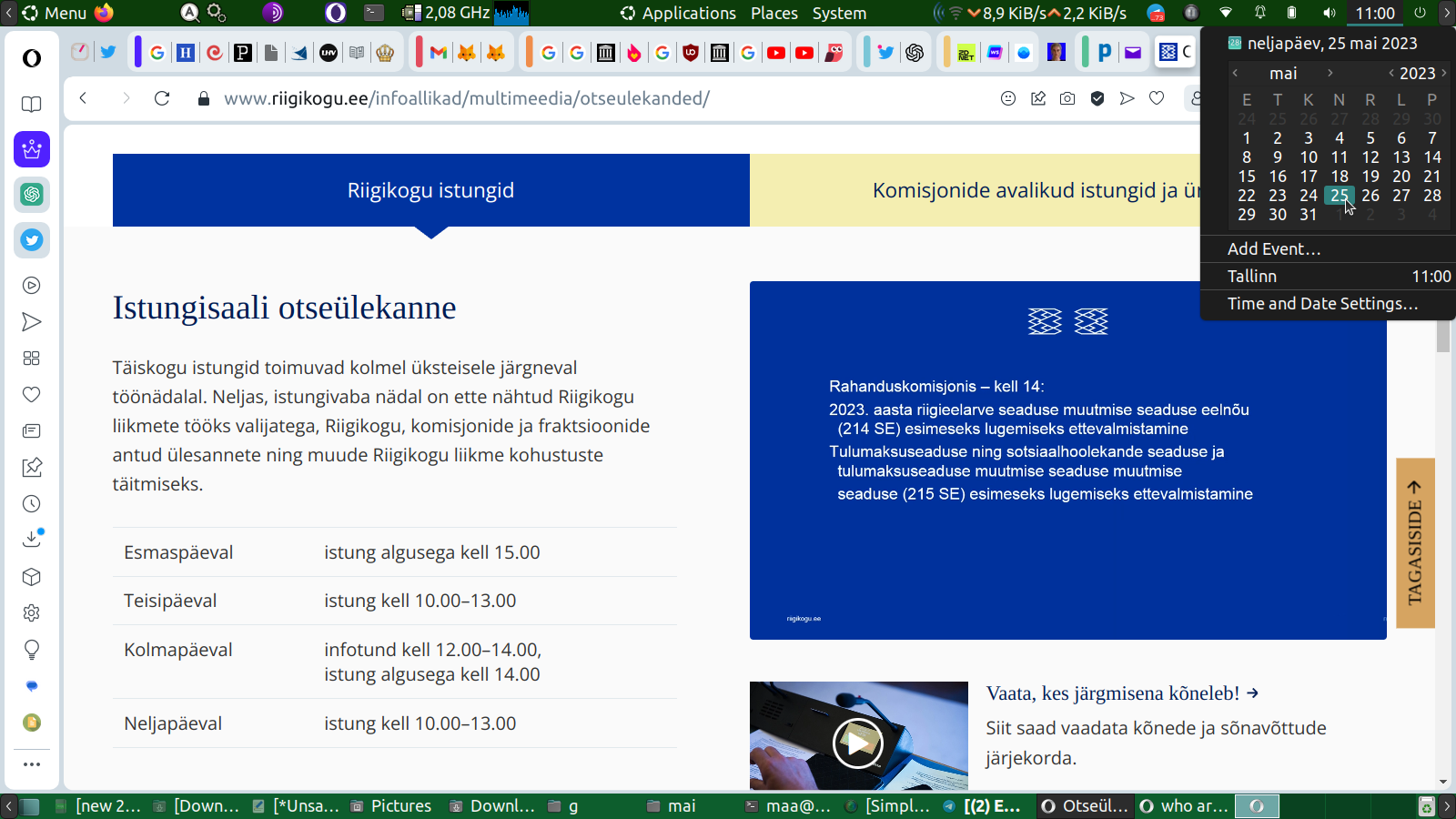This screenshot has height=819, width=1456.
Task: Open sidebar three-dots setup menu
Action: coord(32,764)
